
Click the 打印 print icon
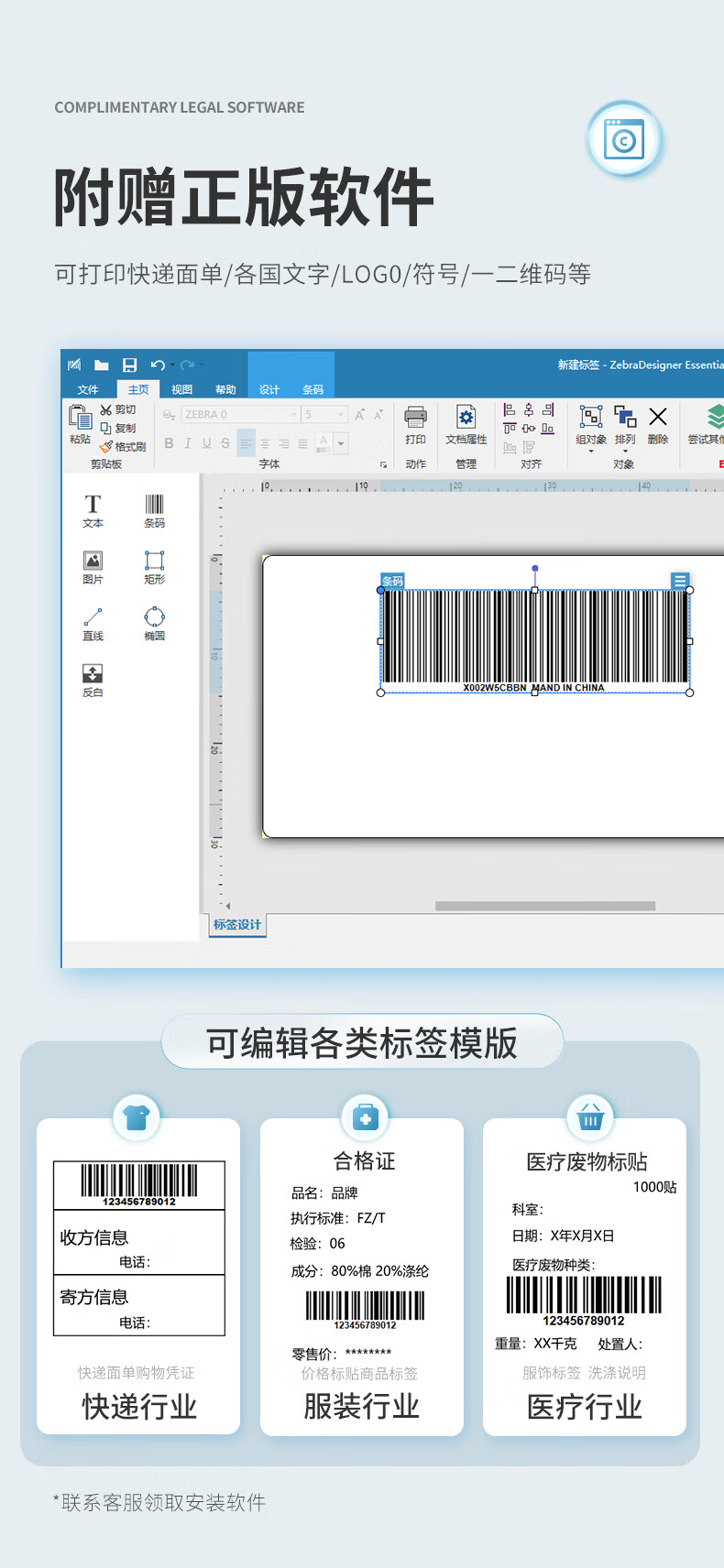pos(415,424)
